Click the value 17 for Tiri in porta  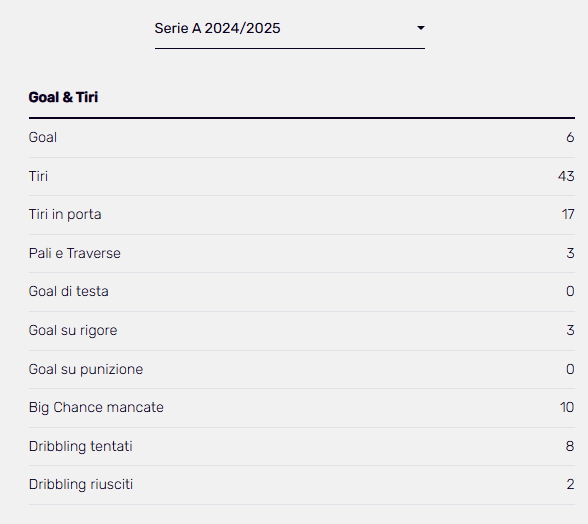tap(568, 215)
